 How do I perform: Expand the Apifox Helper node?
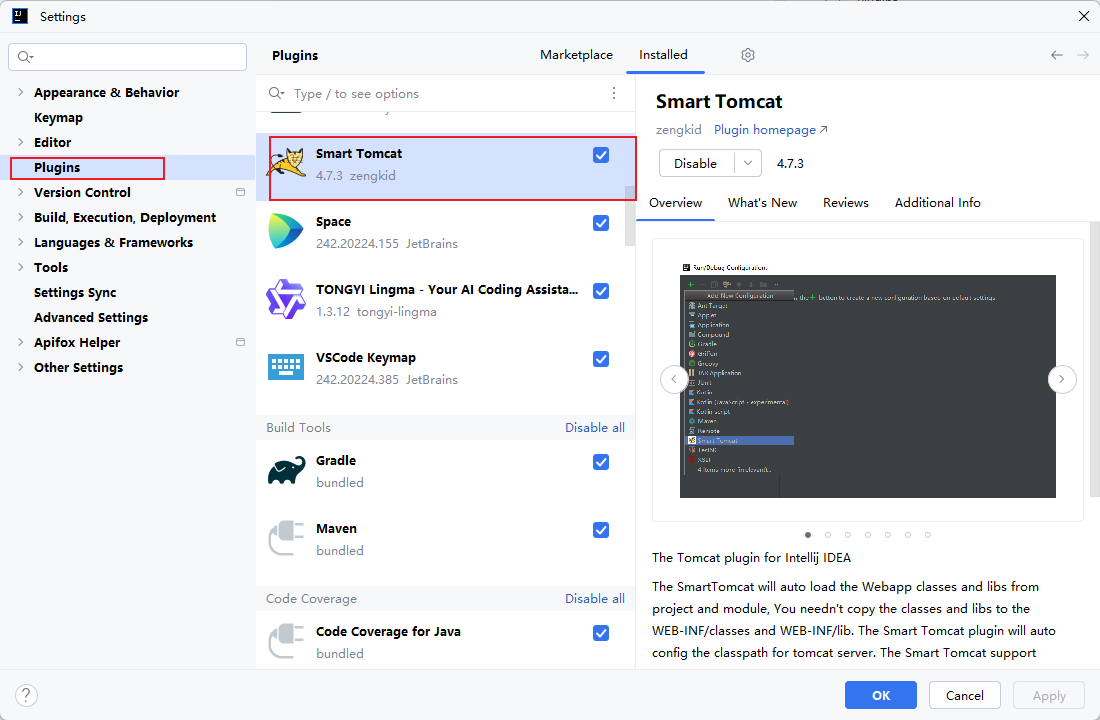(20, 342)
